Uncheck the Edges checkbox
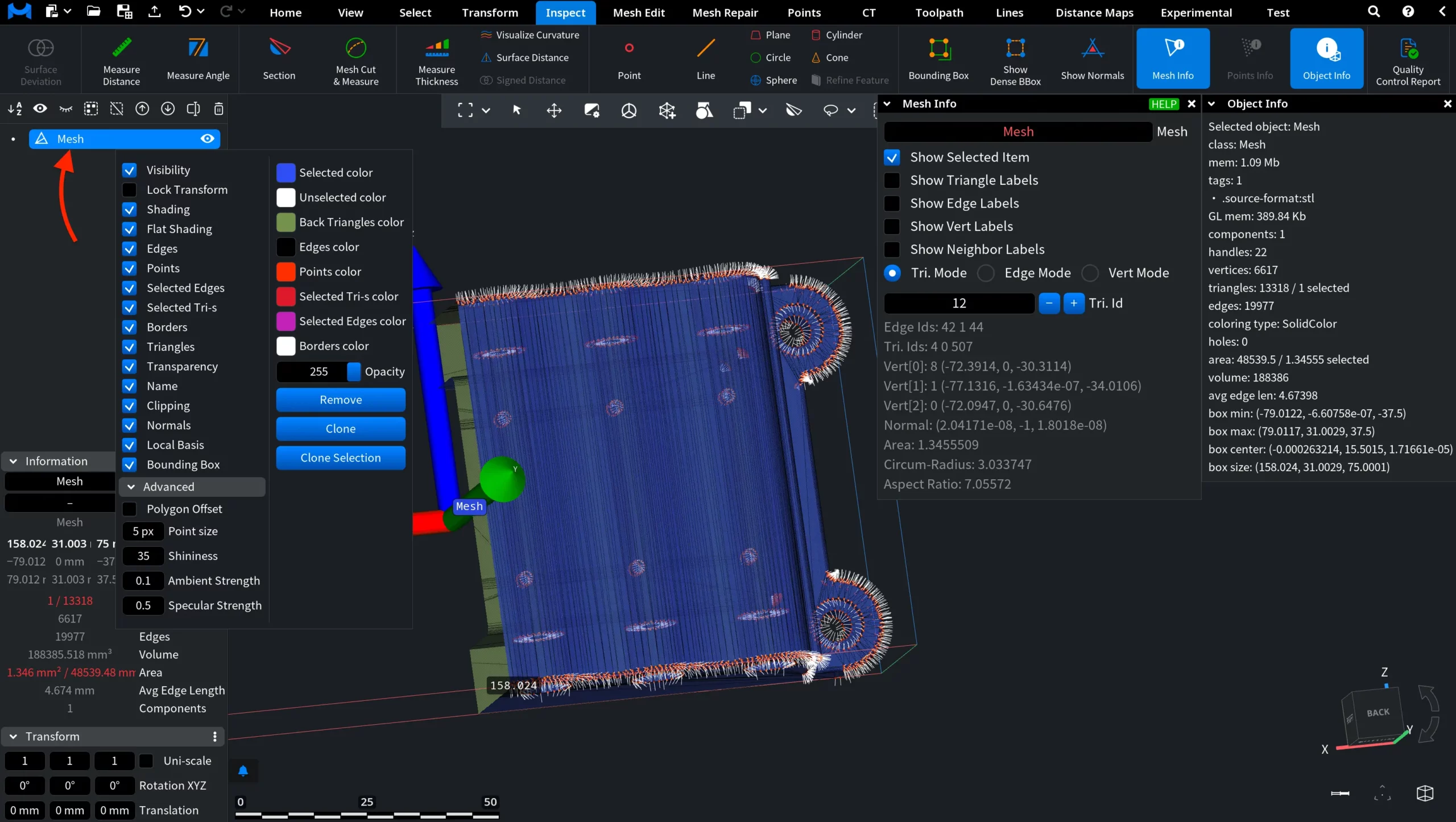1456x822 pixels. click(130, 248)
